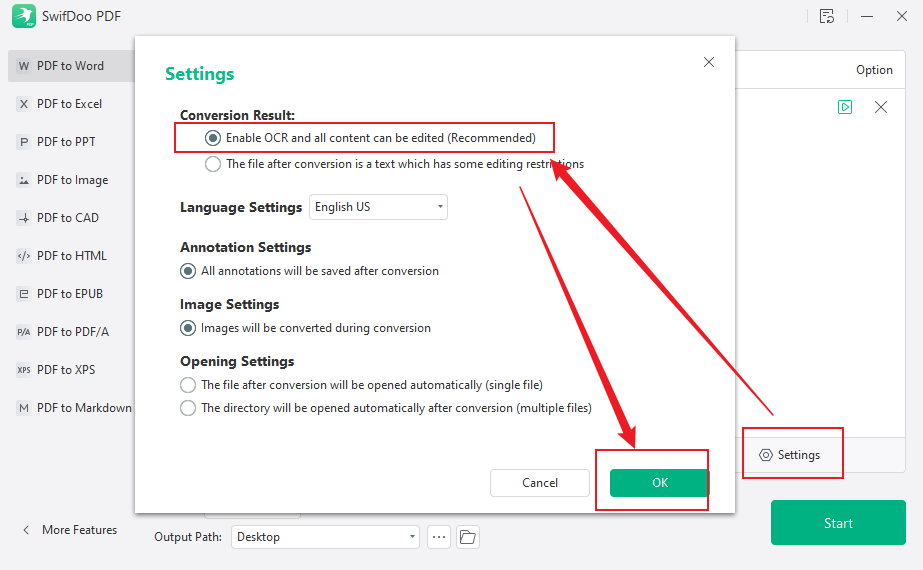The width and height of the screenshot is (923, 570).
Task: Go back via More Features chevron
Action: click(x=26, y=529)
